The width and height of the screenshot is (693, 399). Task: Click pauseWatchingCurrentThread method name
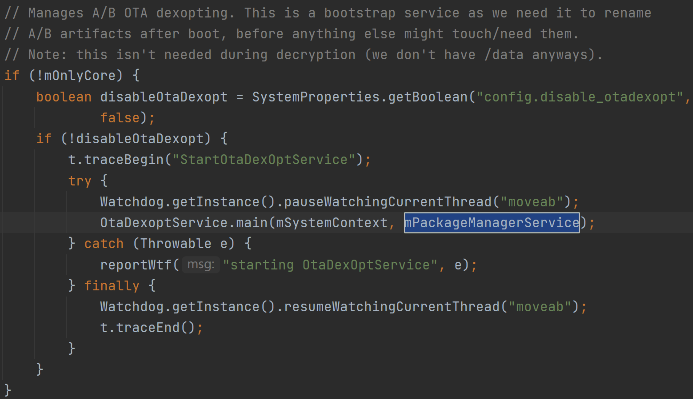[388, 201]
